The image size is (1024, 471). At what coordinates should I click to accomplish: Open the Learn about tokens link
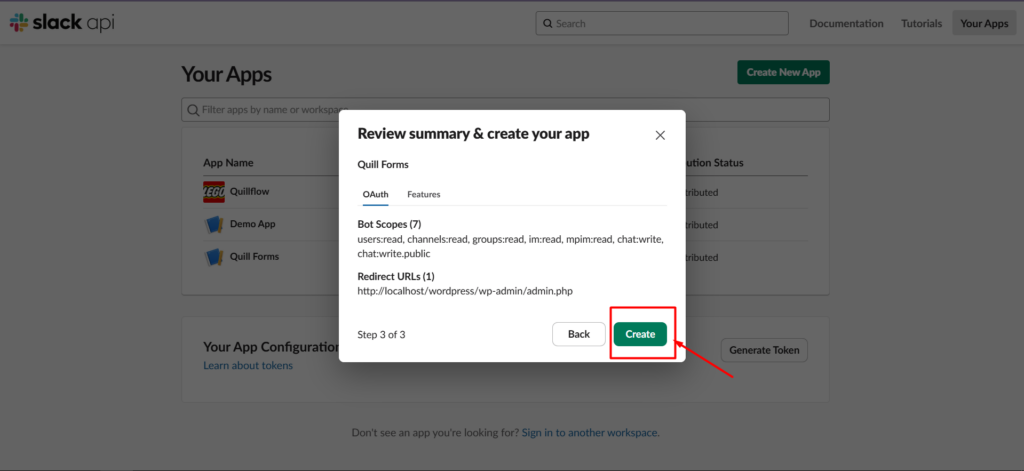click(x=248, y=365)
